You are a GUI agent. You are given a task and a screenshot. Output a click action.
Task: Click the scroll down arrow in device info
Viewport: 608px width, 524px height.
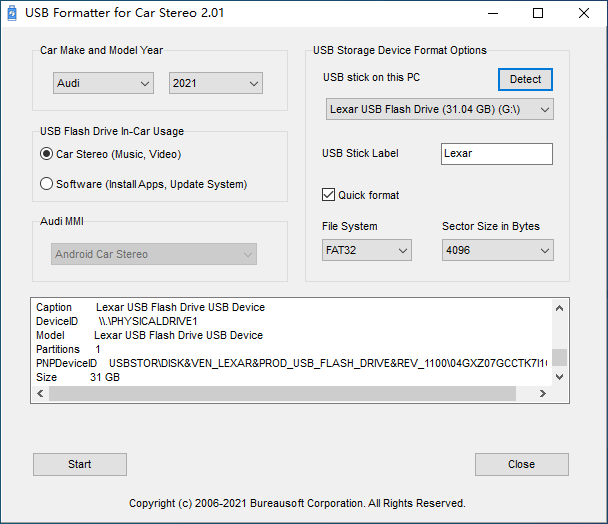(559, 377)
